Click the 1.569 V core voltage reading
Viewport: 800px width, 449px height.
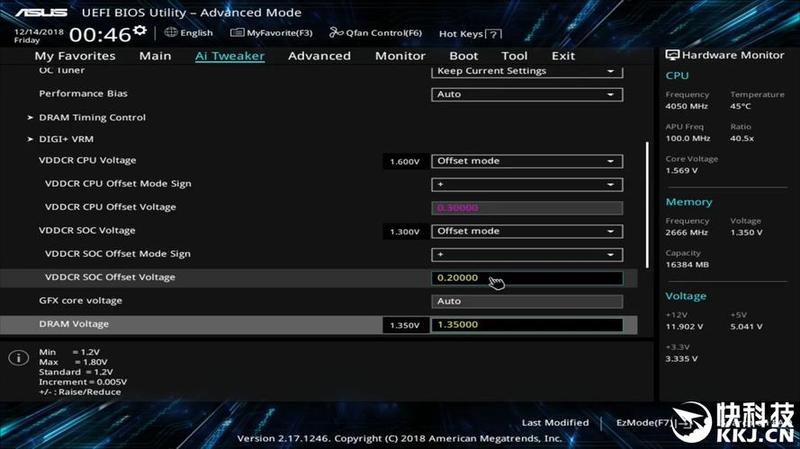coord(681,170)
